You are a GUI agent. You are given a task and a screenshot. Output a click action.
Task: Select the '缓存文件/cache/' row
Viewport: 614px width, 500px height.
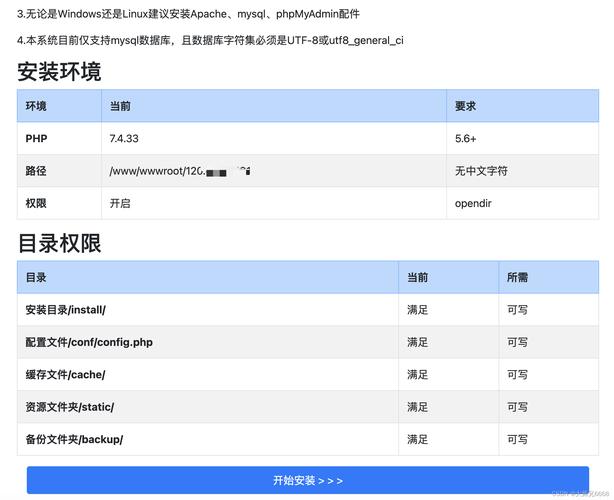(x=308, y=375)
